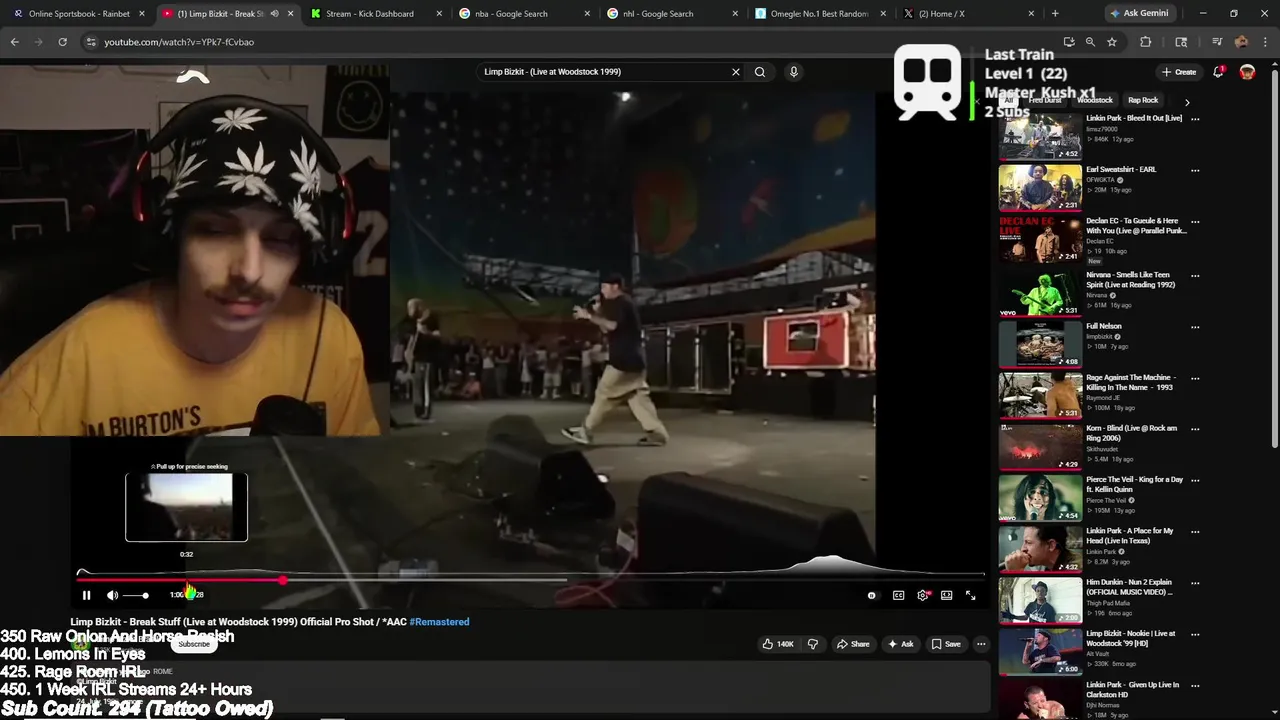Enter fullscreen video mode

[x=970, y=595]
